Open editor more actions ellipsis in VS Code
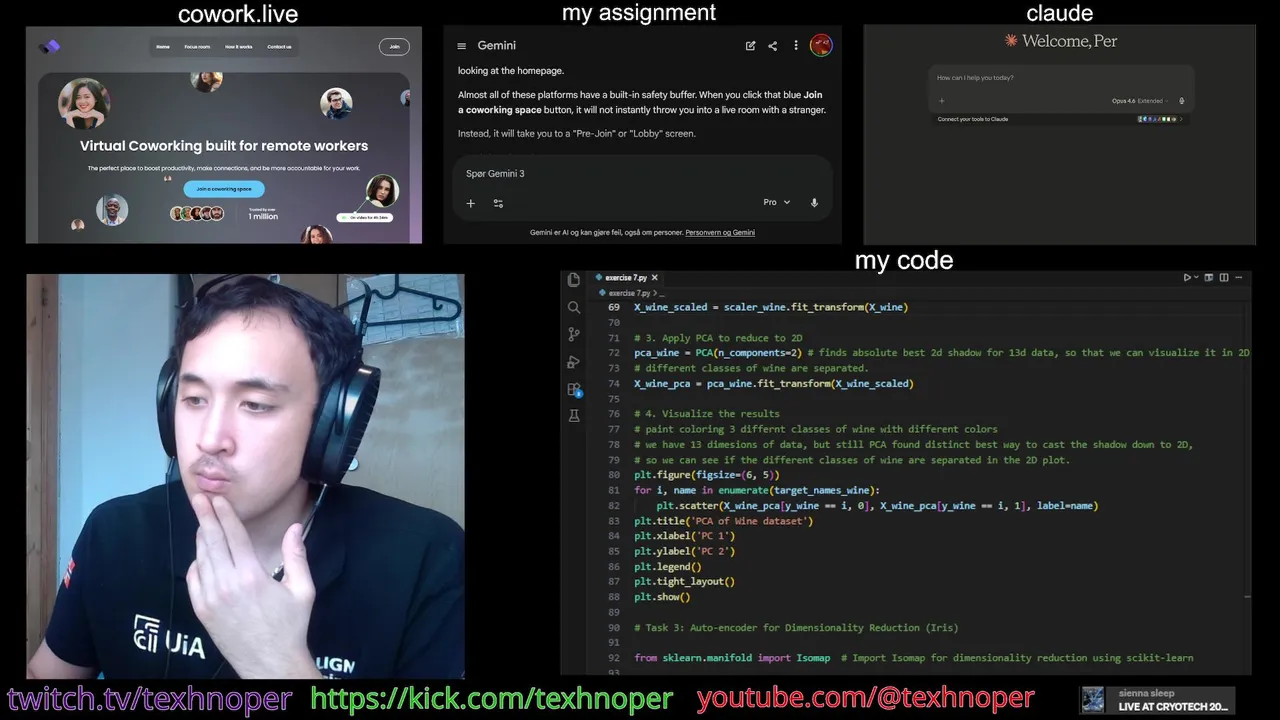 (1240, 278)
